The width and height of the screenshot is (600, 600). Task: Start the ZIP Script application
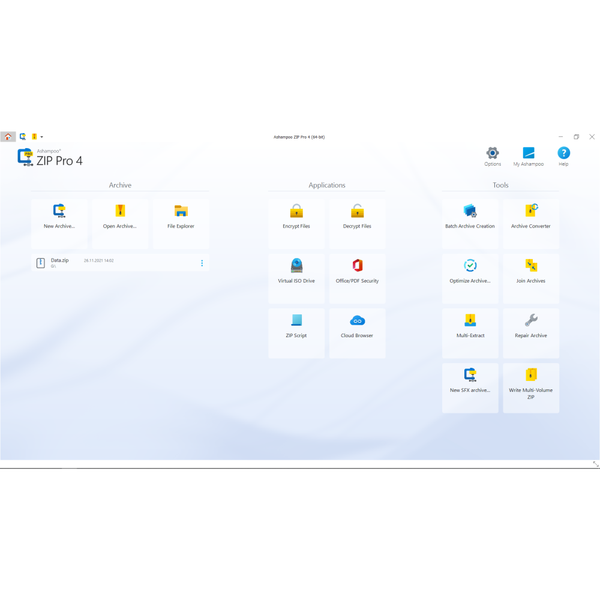[297, 333]
